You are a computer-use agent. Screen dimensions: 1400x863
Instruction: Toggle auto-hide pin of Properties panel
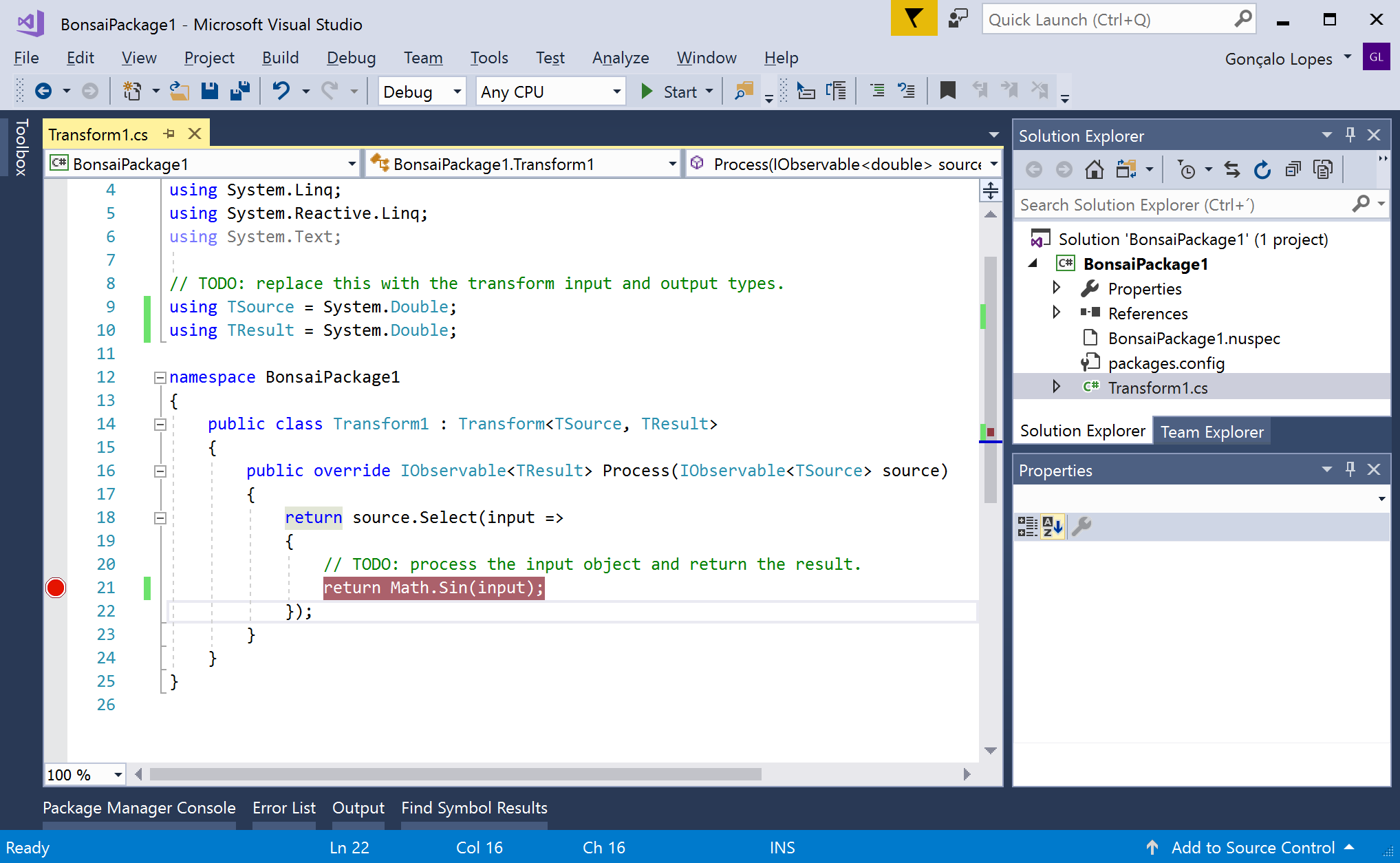click(x=1350, y=469)
